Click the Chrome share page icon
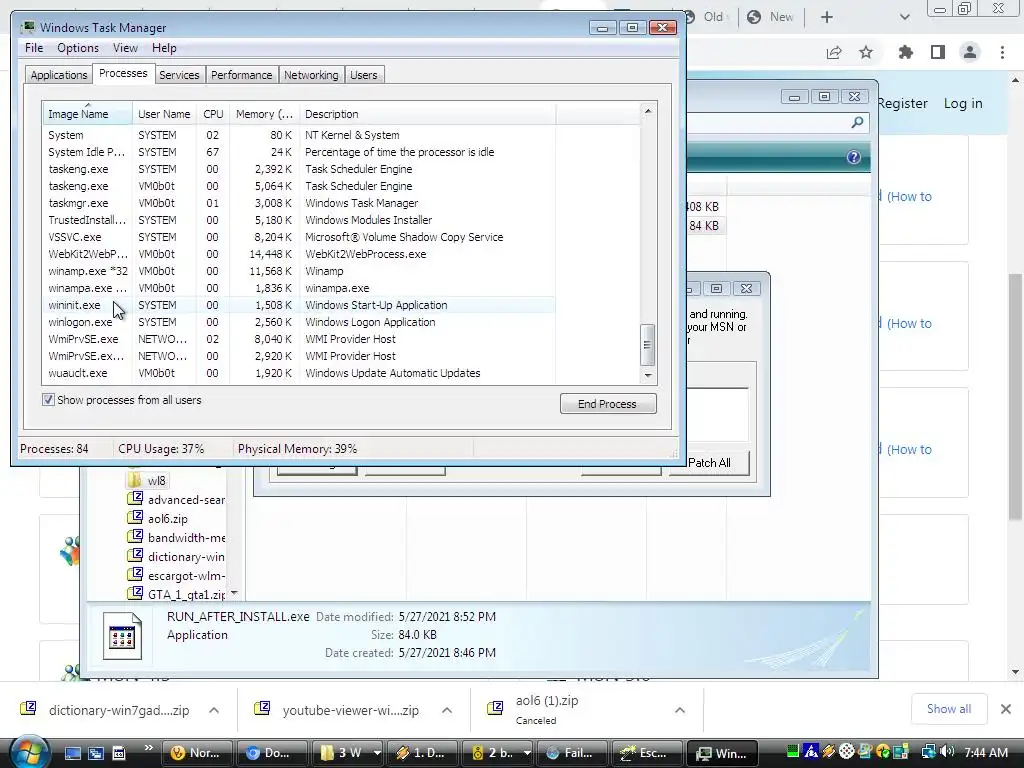The height and width of the screenshot is (768, 1024). pos(834,52)
